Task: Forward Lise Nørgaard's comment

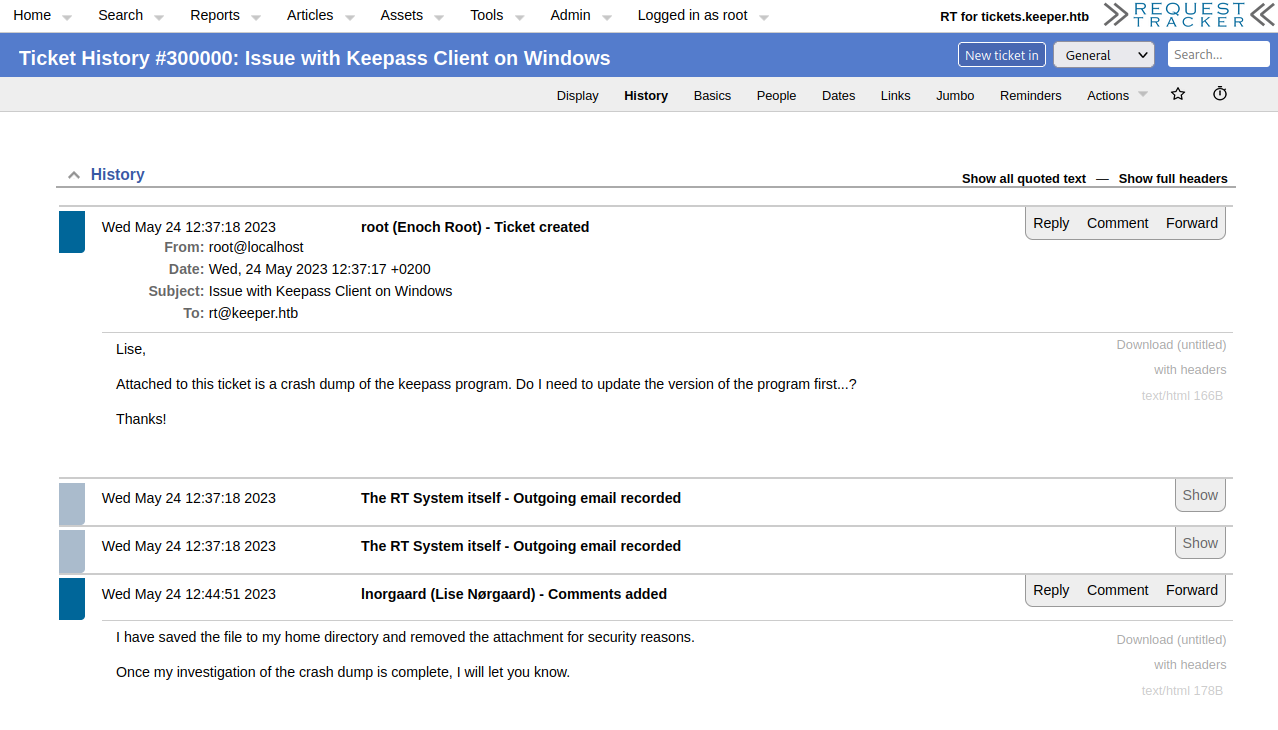Action: [x=1192, y=590]
